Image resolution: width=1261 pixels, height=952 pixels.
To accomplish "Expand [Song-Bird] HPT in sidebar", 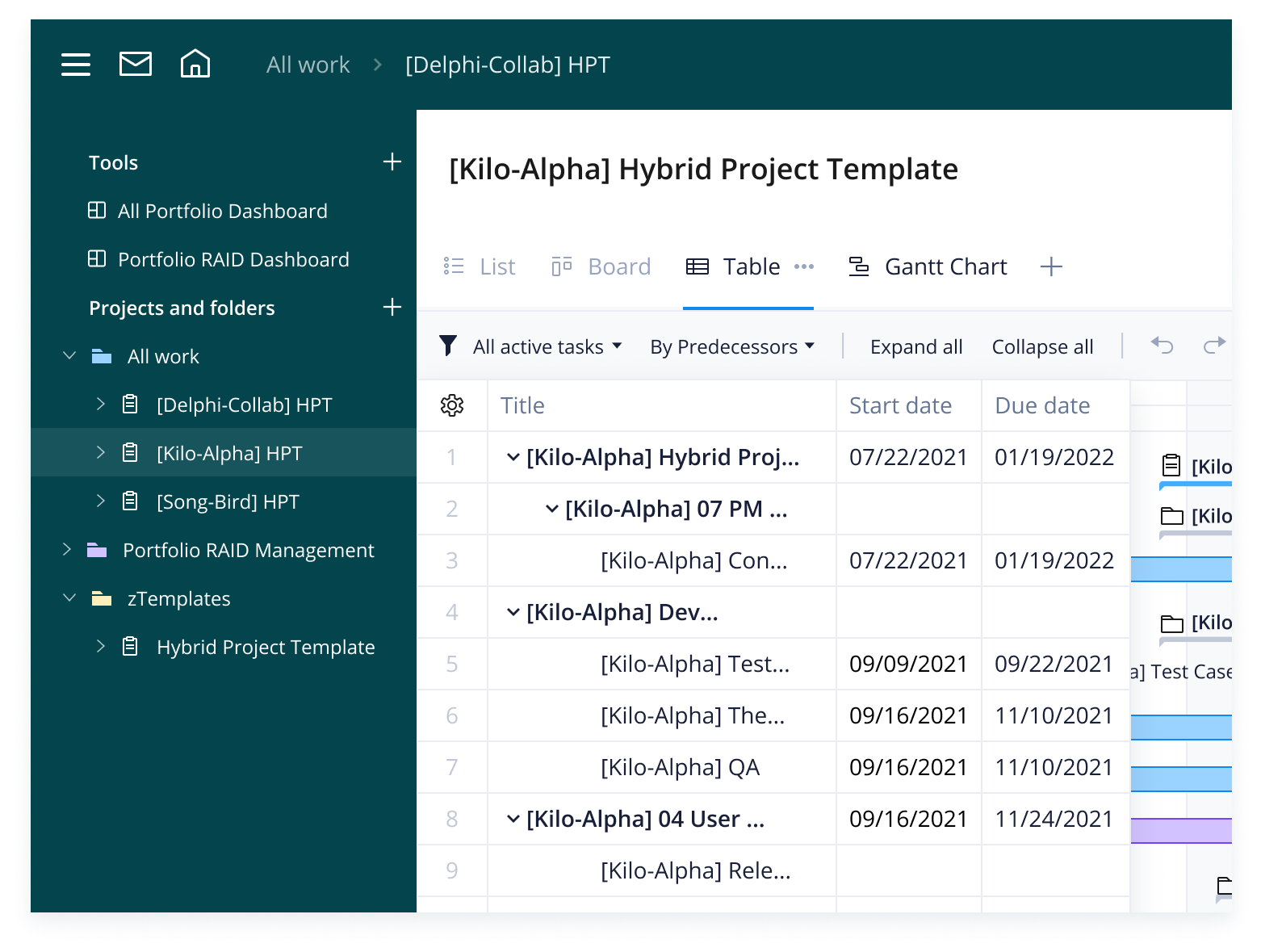I will (100, 501).
